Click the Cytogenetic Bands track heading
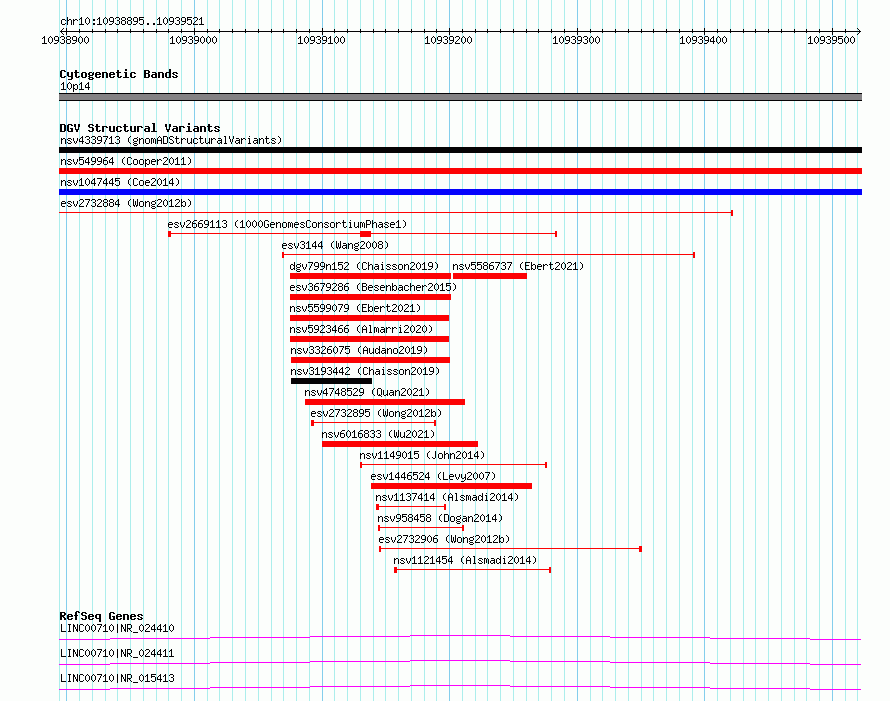This screenshot has height=701, width=890. pyautogui.click(x=119, y=74)
